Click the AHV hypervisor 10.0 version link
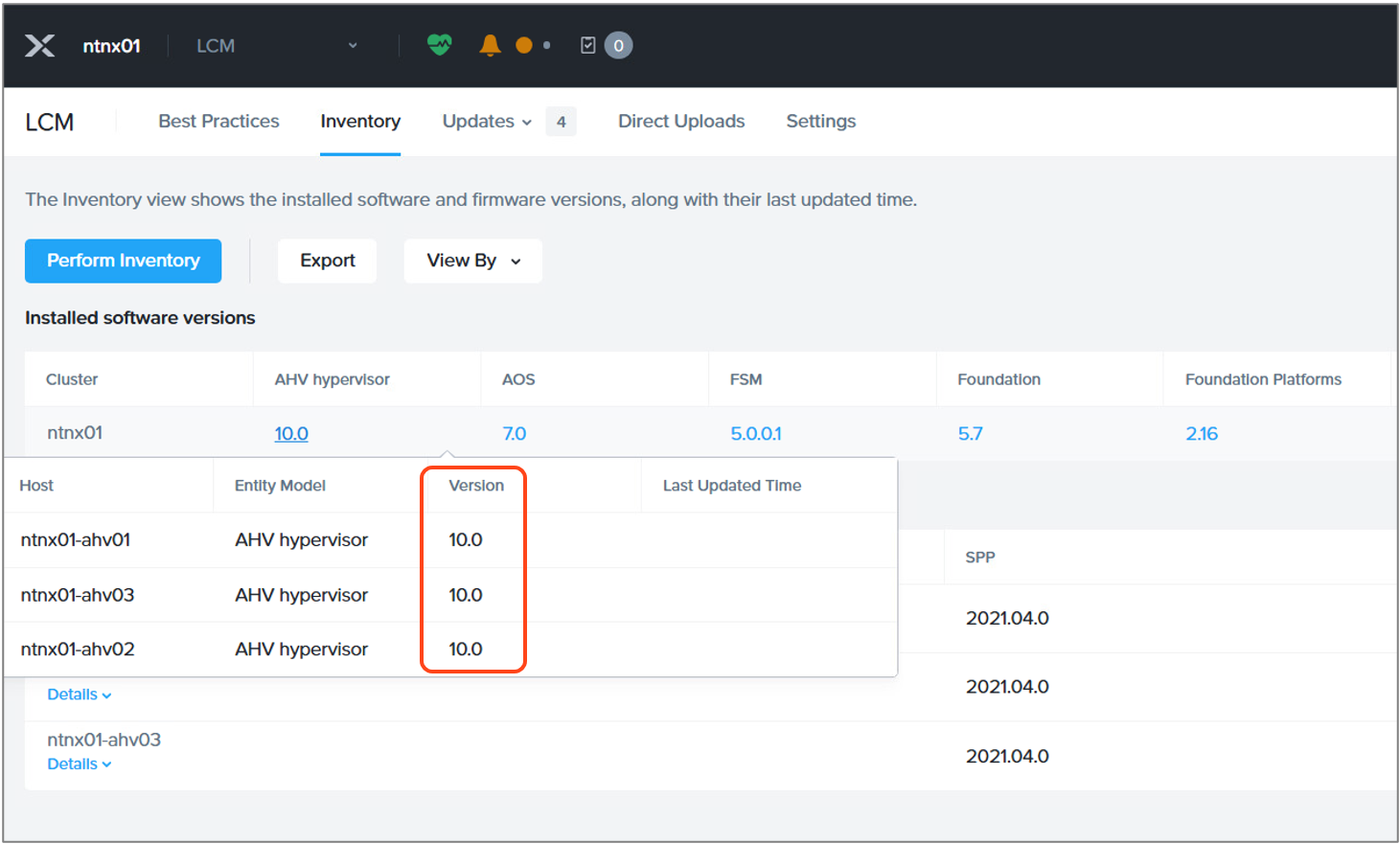This screenshot has width=1400, height=844. coord(291,434)
